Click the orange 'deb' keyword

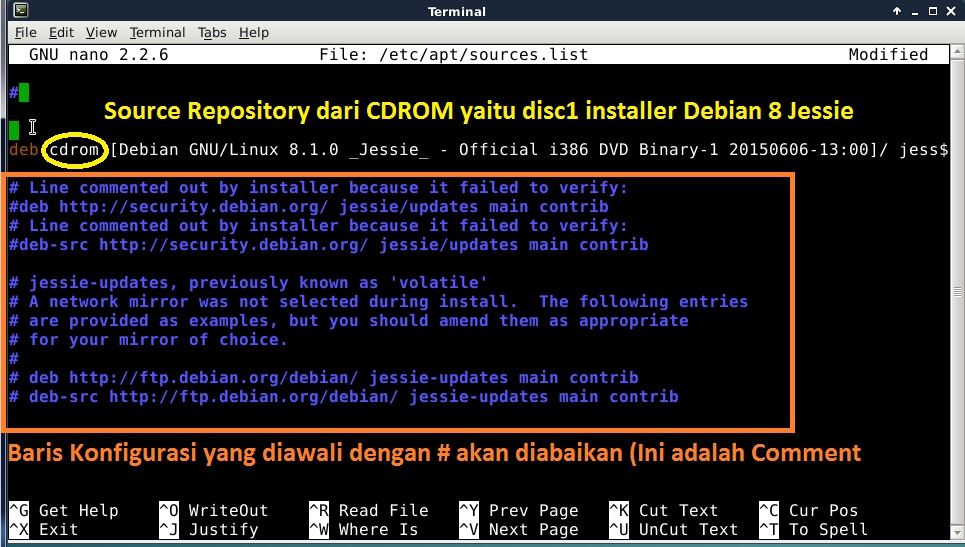click(23, 150)
